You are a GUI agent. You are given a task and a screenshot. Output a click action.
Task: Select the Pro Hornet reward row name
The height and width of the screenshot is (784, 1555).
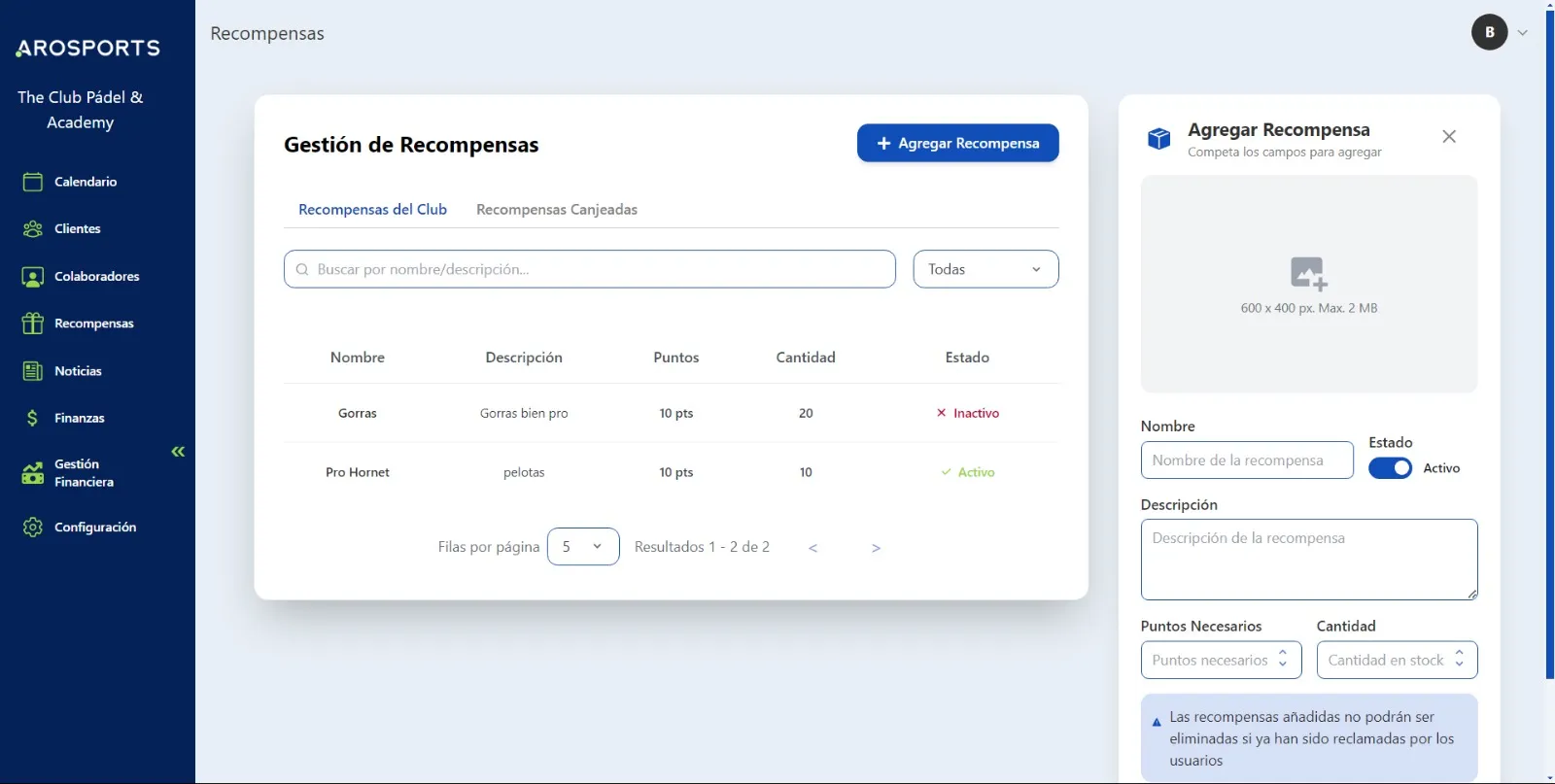pos(358,473)
